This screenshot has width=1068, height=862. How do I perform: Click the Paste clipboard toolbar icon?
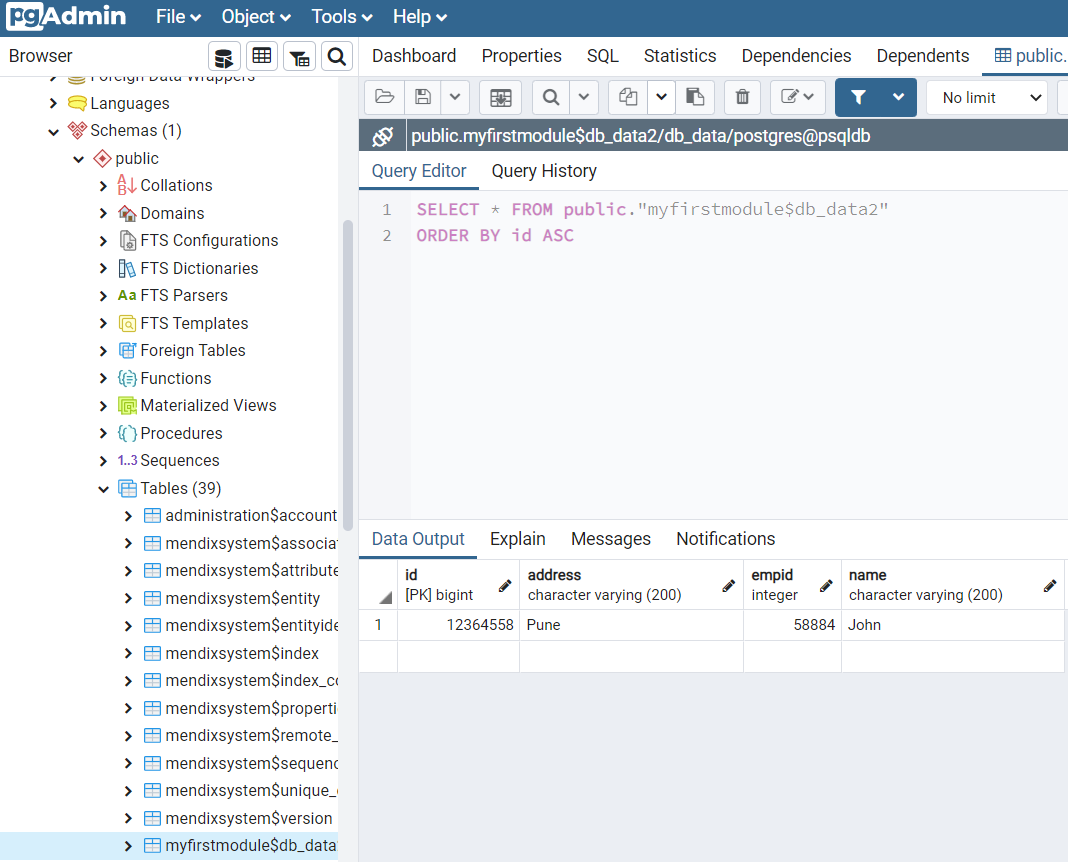point(695,97)
